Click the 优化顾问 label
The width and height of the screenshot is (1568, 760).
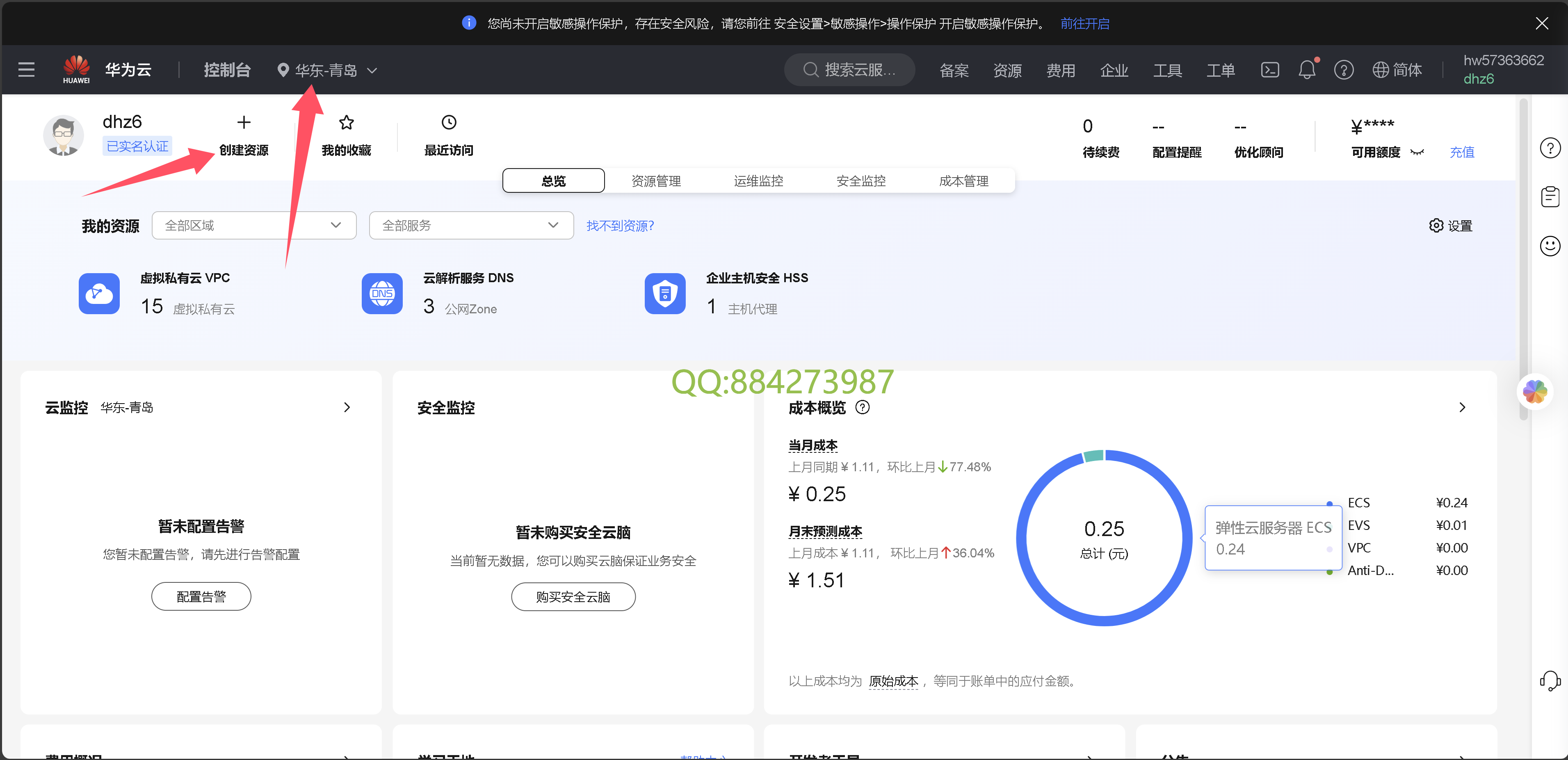point(1259,152)
